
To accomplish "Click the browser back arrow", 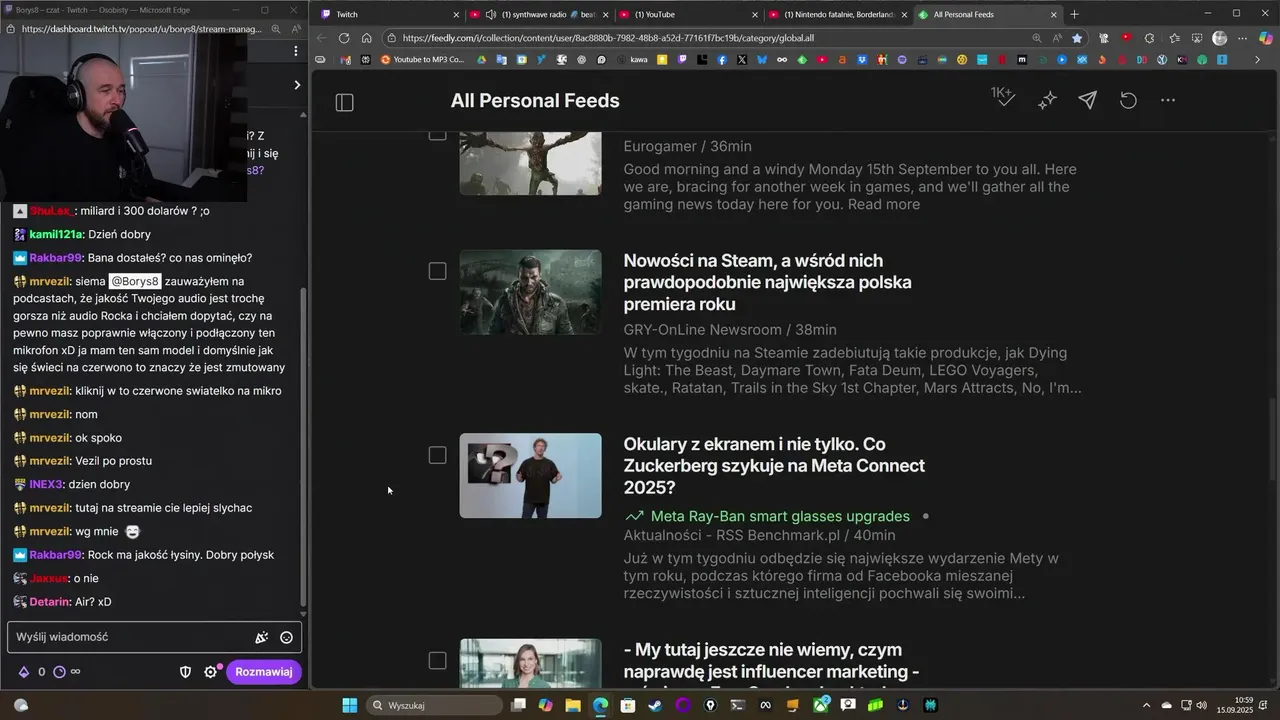I will pos(321,38).
